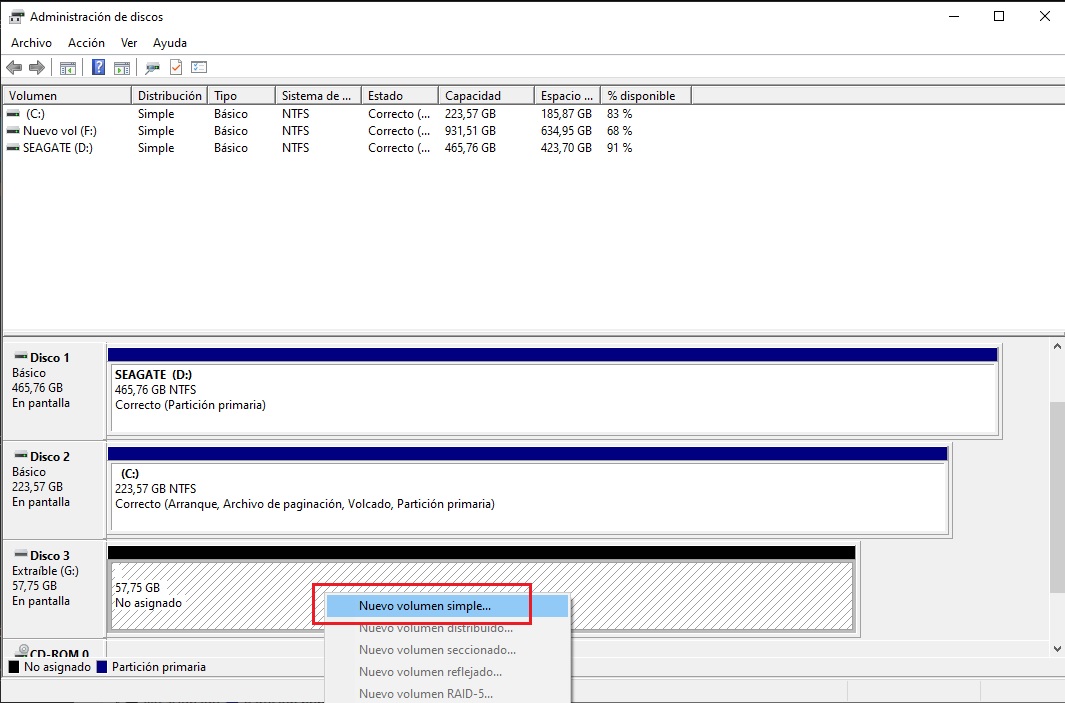Click the rescan disks toolbar icon

coord(152,68)
